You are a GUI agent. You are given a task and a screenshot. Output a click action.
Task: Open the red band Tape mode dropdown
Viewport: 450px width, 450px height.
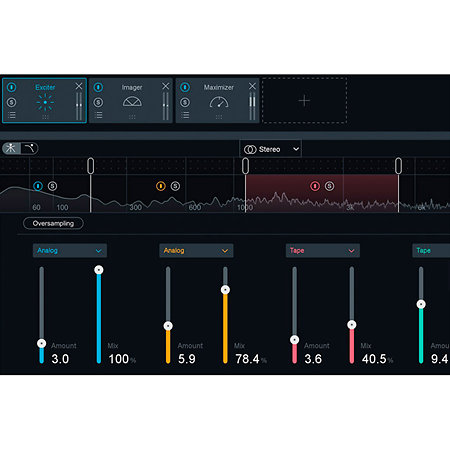click(x=322, y=250)
